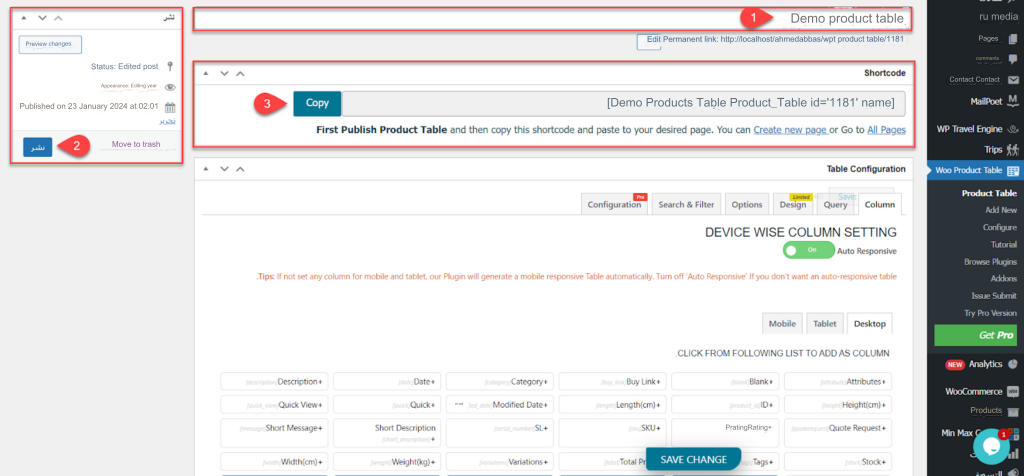Image resolution: width=1024 pixels, height=476 pixels.
Task: Click the Pages icon in sidebar
Action: point(1013,39)
